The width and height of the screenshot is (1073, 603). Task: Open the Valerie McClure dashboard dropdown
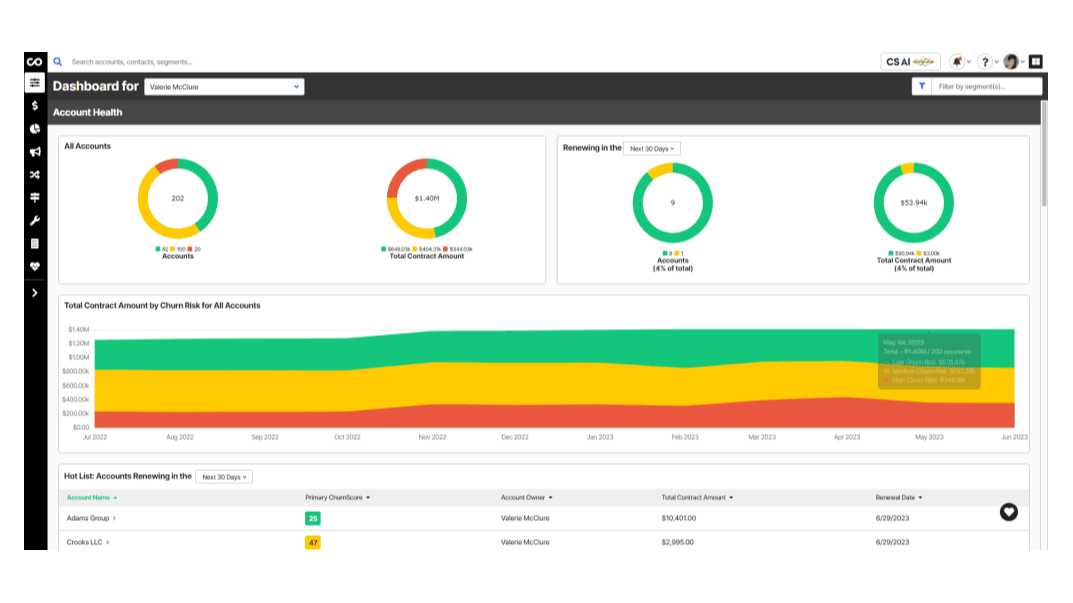click(224, 87)
